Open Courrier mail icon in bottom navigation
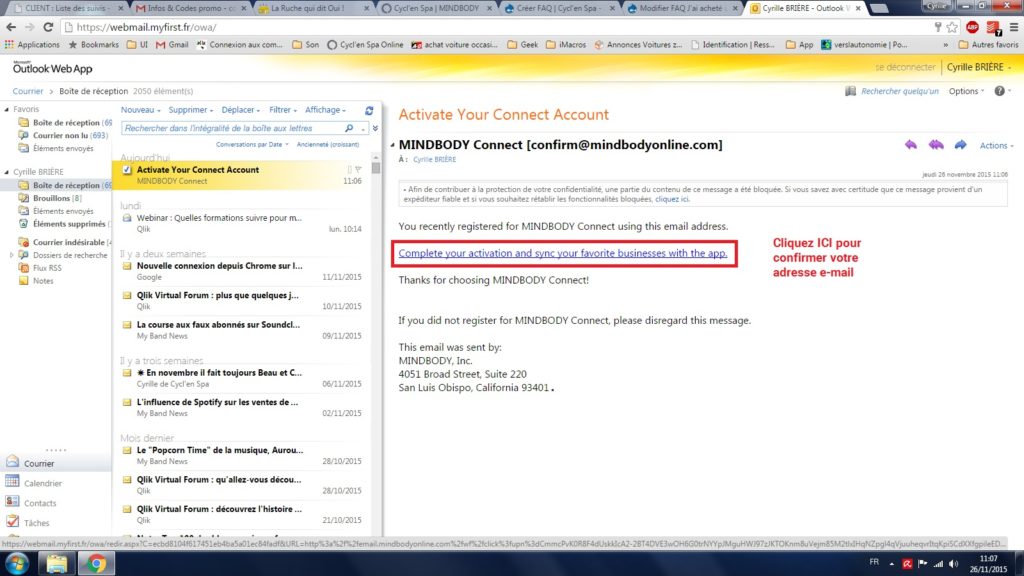Image resolution: width=1024 pixels, height=576 pixels. coord(12,462)
